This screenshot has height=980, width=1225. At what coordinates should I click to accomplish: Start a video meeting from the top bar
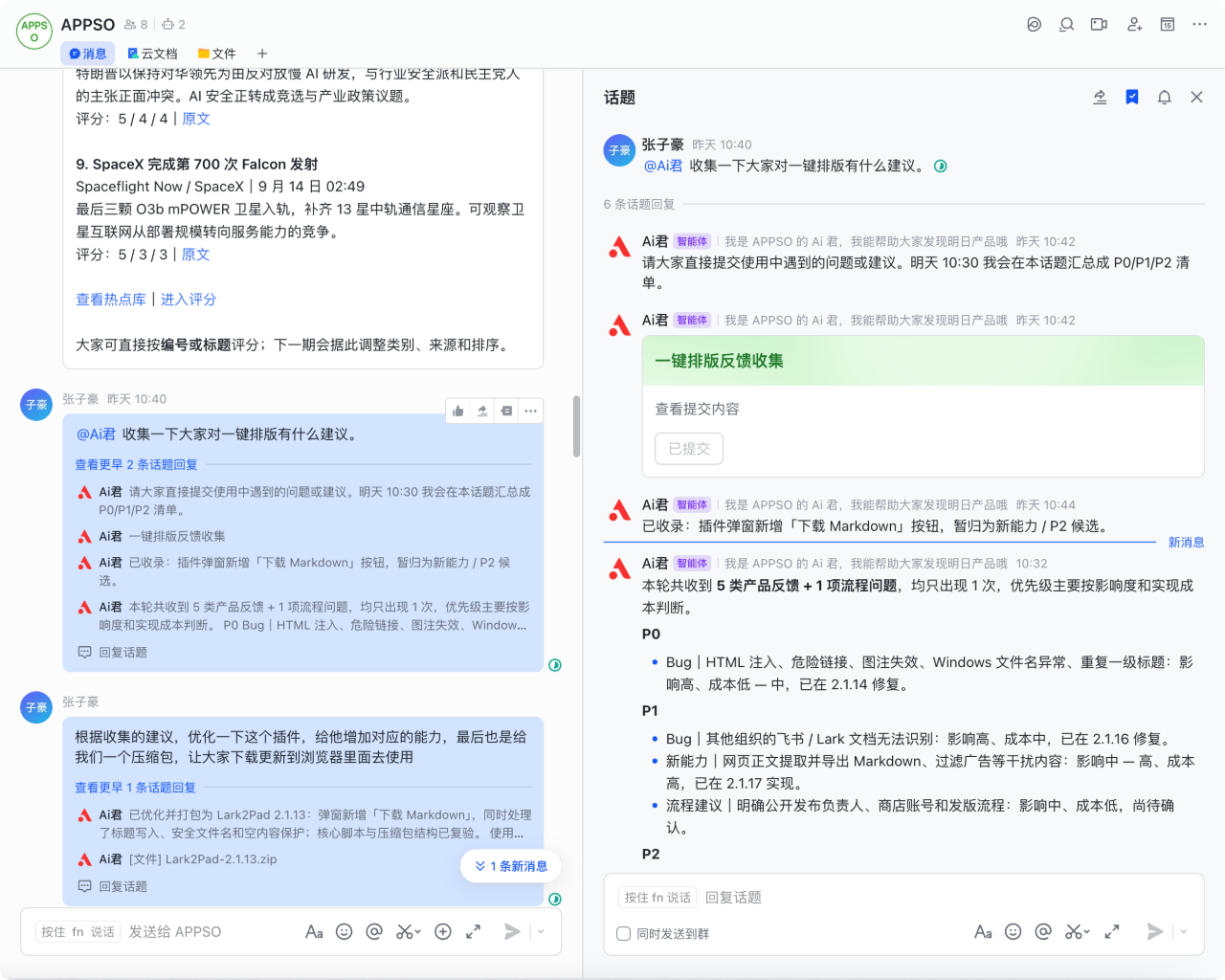1100,24
